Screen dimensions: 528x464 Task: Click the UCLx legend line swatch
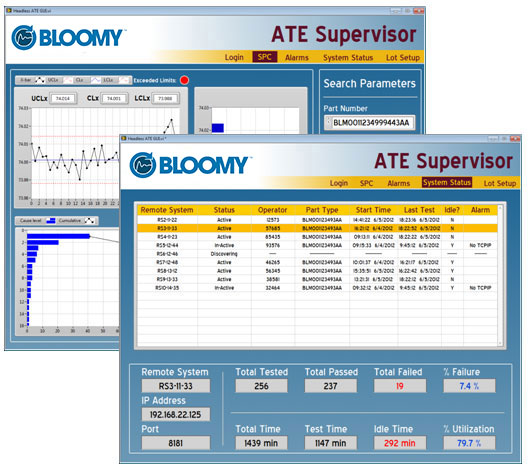point(68,80)
